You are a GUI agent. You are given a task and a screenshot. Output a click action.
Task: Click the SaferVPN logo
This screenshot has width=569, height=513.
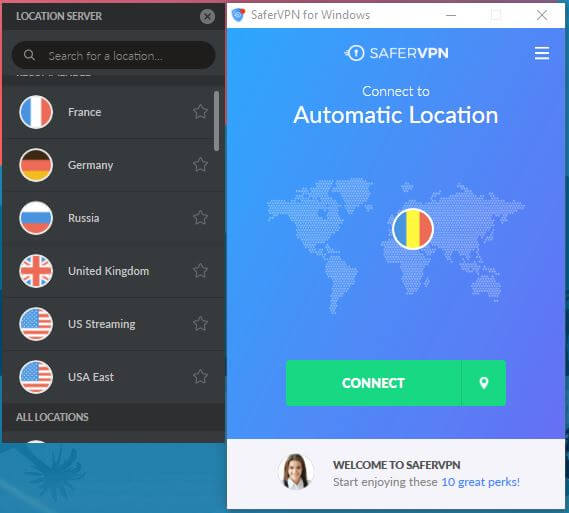(396, 53)
